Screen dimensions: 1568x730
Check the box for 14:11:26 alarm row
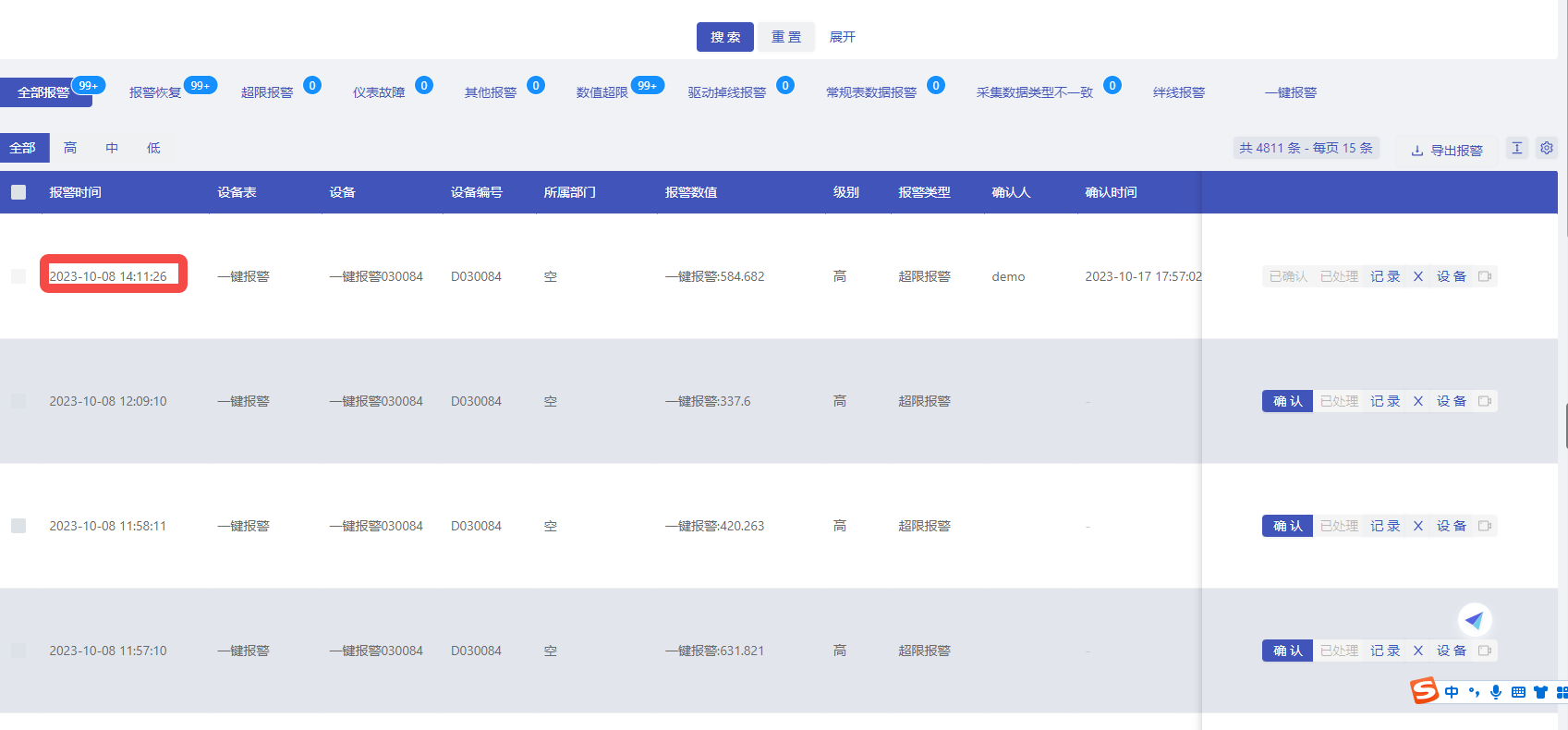pos(18,276)
